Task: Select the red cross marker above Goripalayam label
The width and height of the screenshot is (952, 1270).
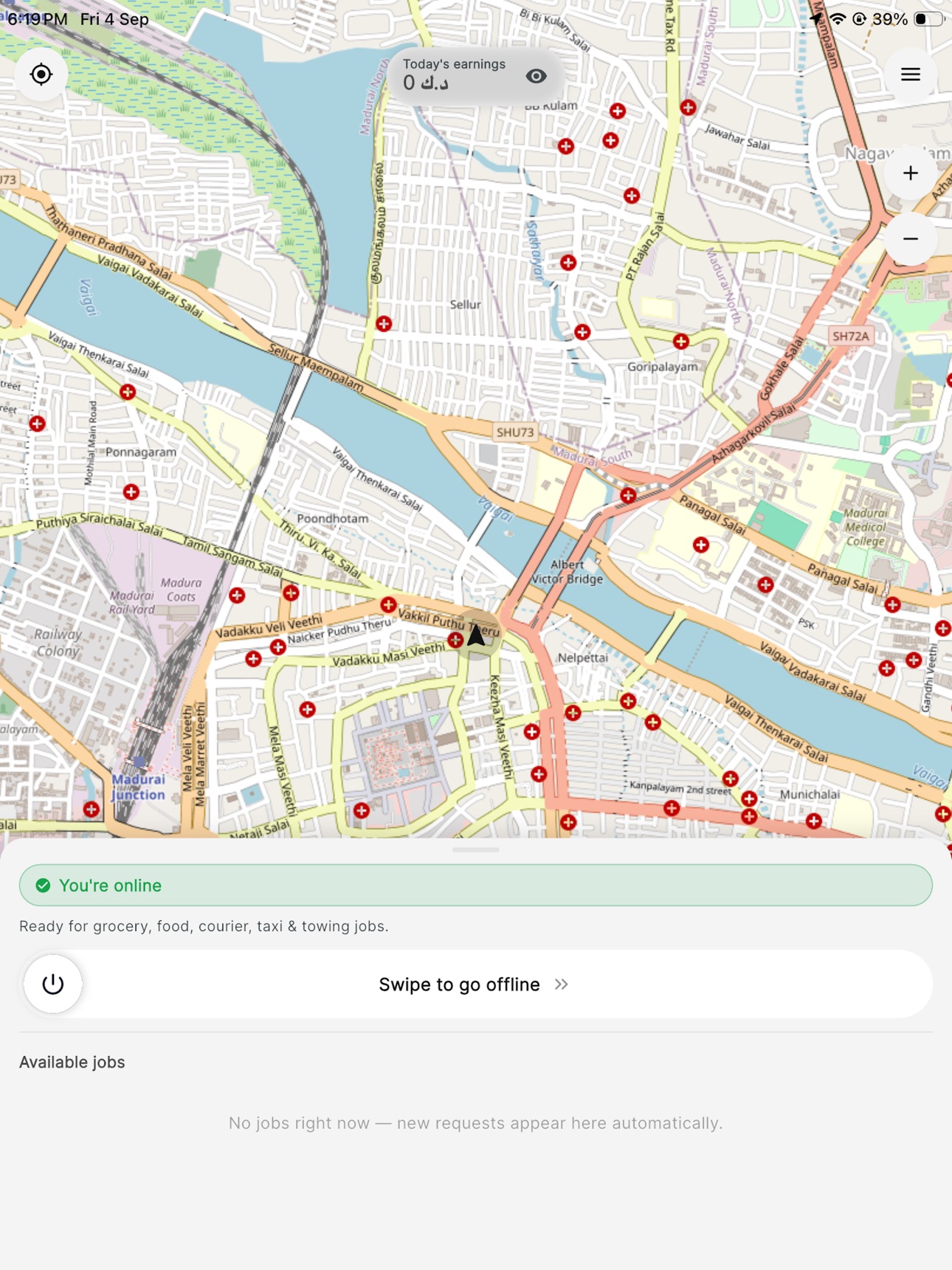Action: pyautogui.click(x=681, y=342)
